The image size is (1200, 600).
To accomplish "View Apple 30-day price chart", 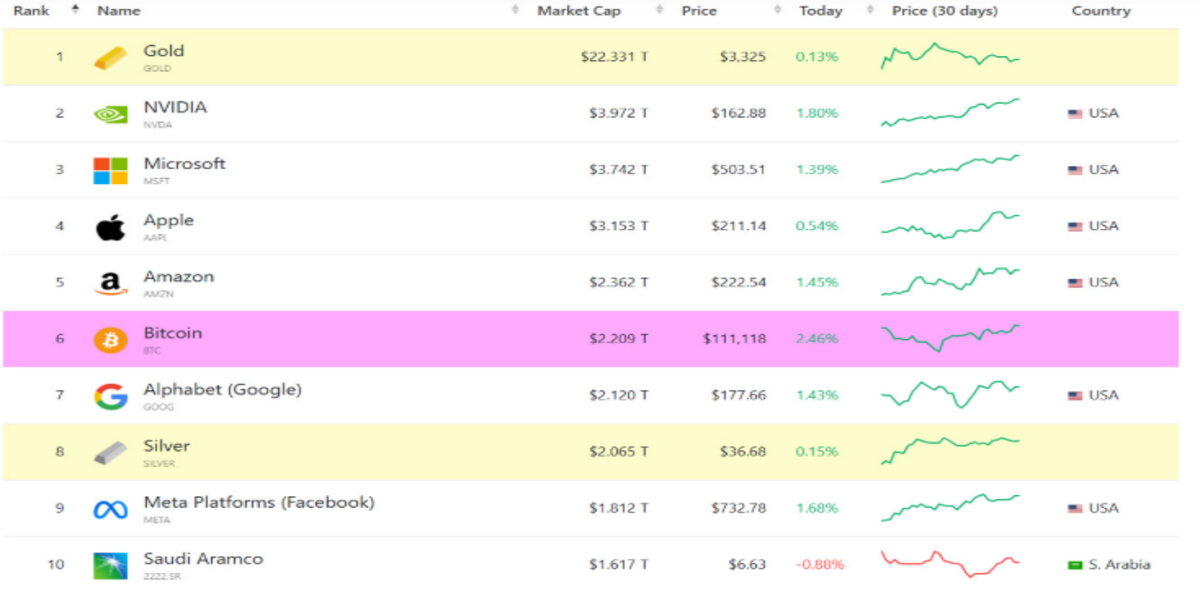I will click(x=950, y=225).
